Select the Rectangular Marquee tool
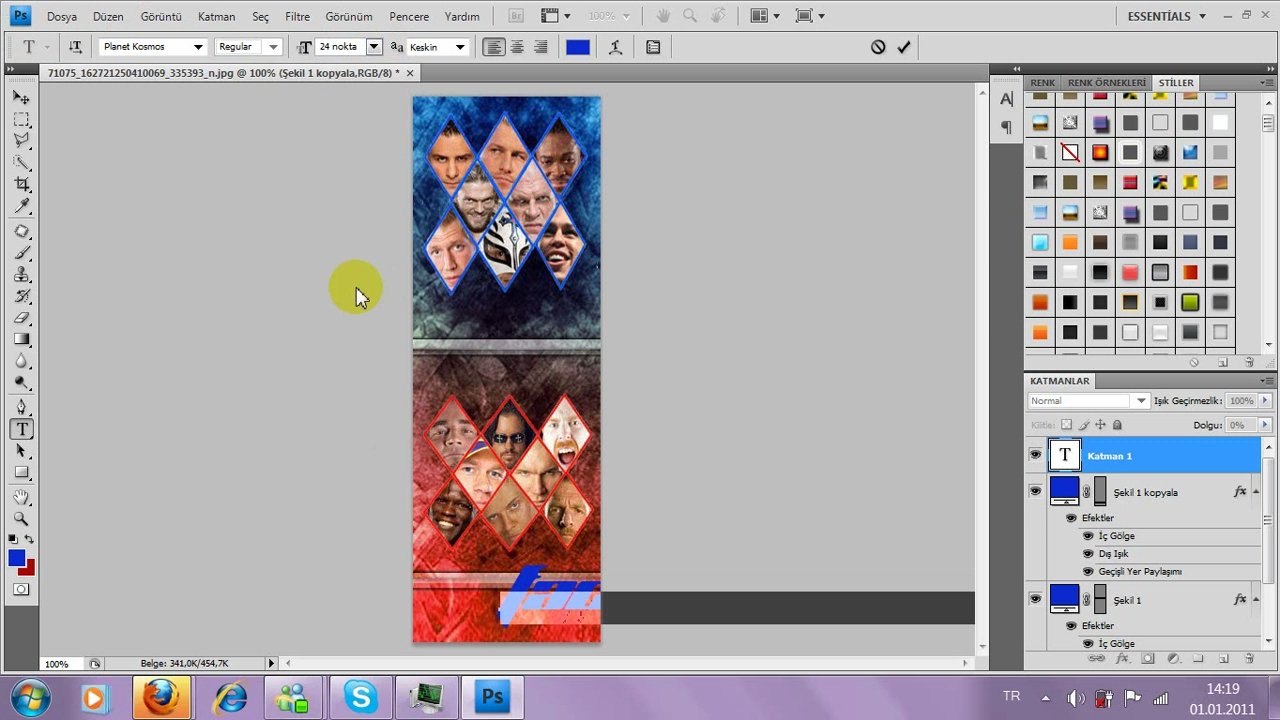The width and height of the screenshot is (1280, 720). (21, 120)
